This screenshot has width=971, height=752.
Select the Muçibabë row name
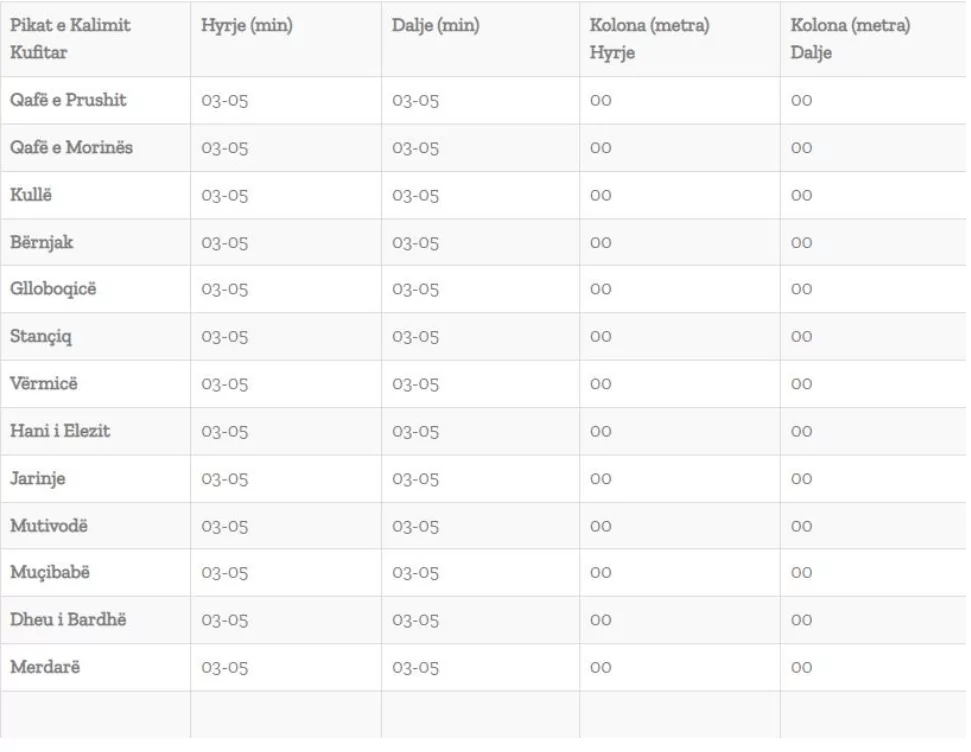50,572
